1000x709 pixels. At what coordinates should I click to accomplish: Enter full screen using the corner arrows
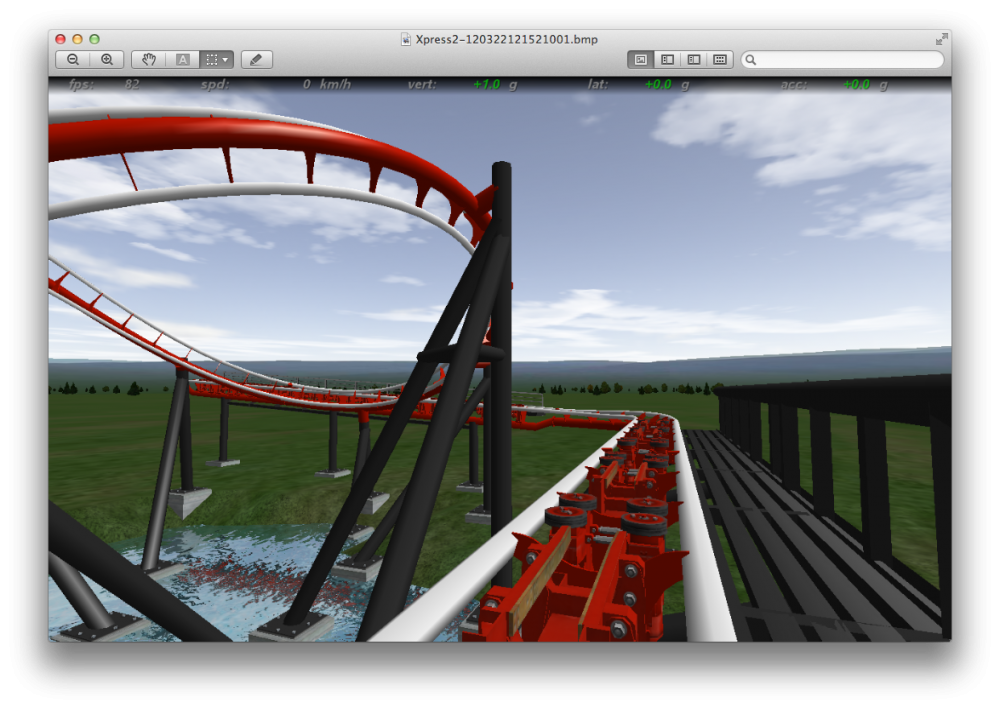[x=941, y=39]
